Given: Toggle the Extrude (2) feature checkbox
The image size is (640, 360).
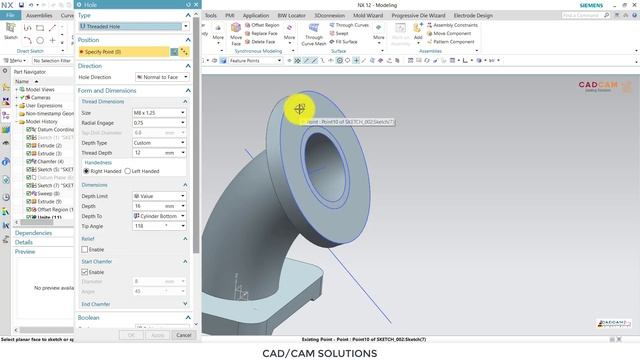Looking at the screenshot, I should tap(29, 145).
